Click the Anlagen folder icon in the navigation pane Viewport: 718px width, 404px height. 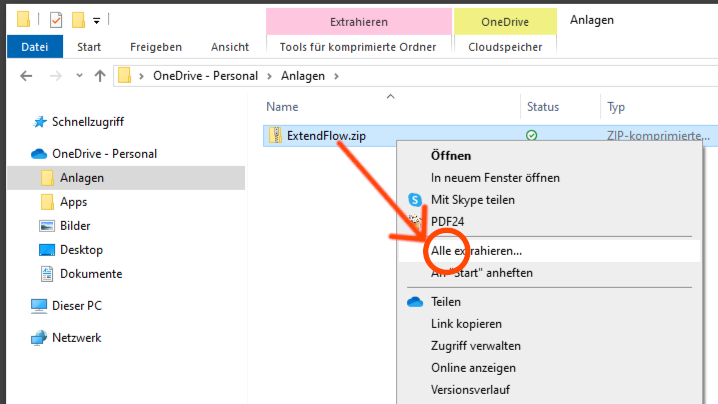[x=47, y=178]
